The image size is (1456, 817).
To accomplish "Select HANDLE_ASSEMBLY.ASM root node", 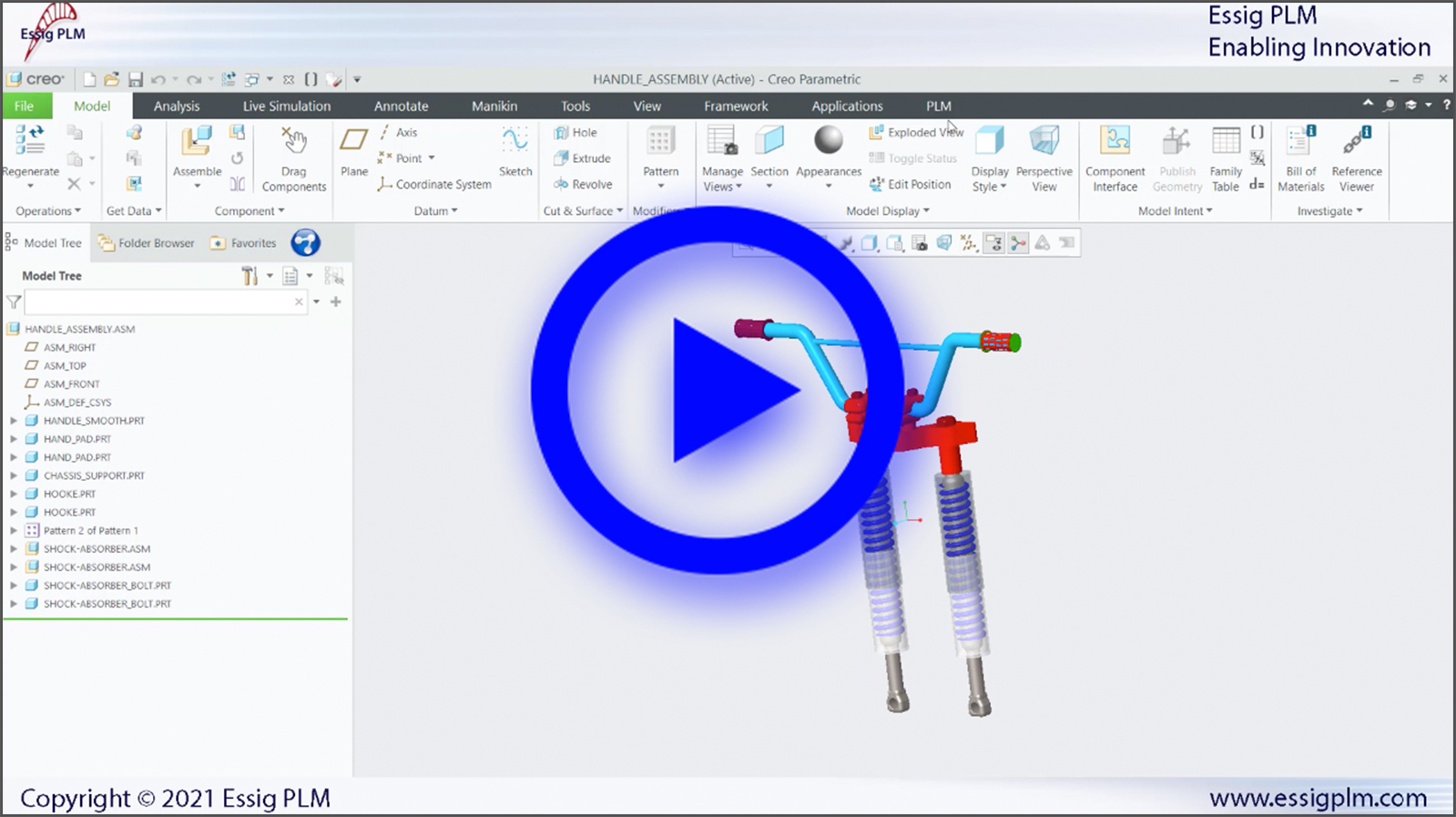I will 71,329.
